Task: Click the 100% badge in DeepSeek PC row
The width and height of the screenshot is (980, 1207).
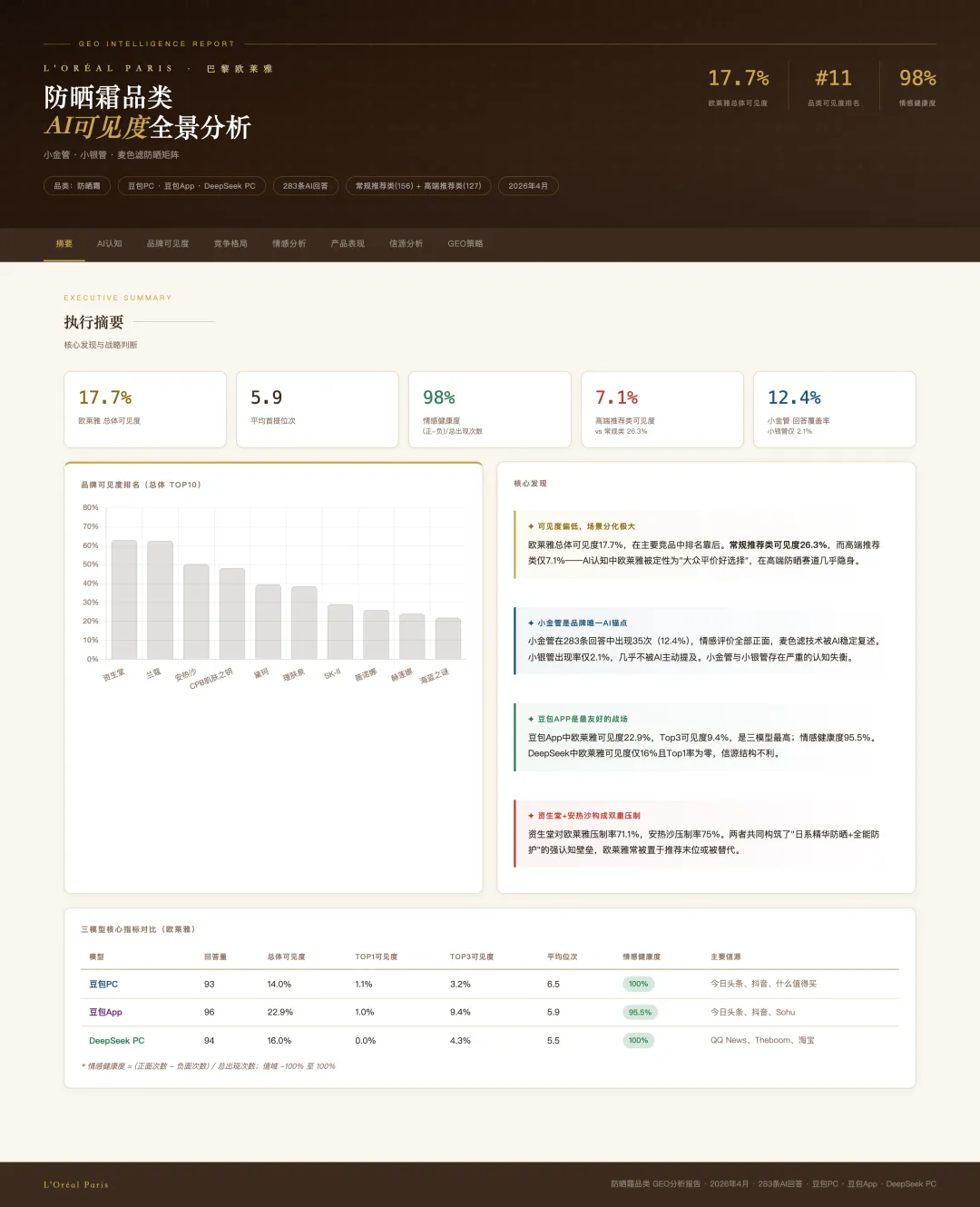Action: pyautogui.click(x=639, y=1041)
